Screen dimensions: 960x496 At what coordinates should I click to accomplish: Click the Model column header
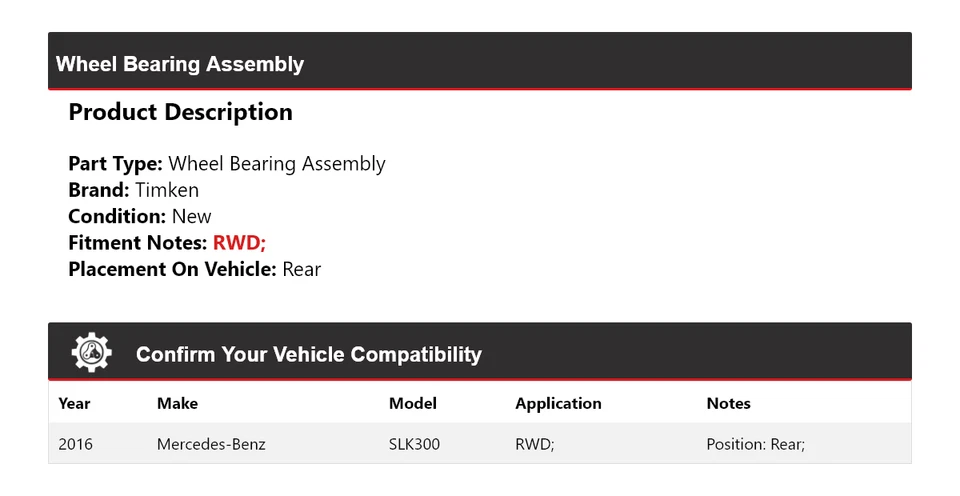point(413,404)
